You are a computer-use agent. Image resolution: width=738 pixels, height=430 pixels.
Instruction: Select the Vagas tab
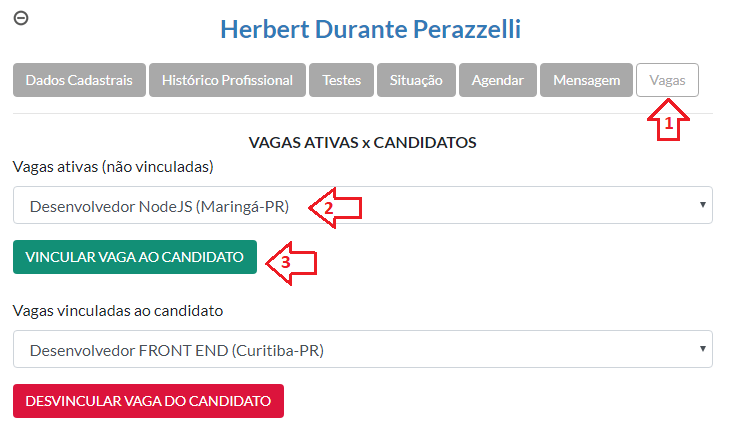coord(667,80)
